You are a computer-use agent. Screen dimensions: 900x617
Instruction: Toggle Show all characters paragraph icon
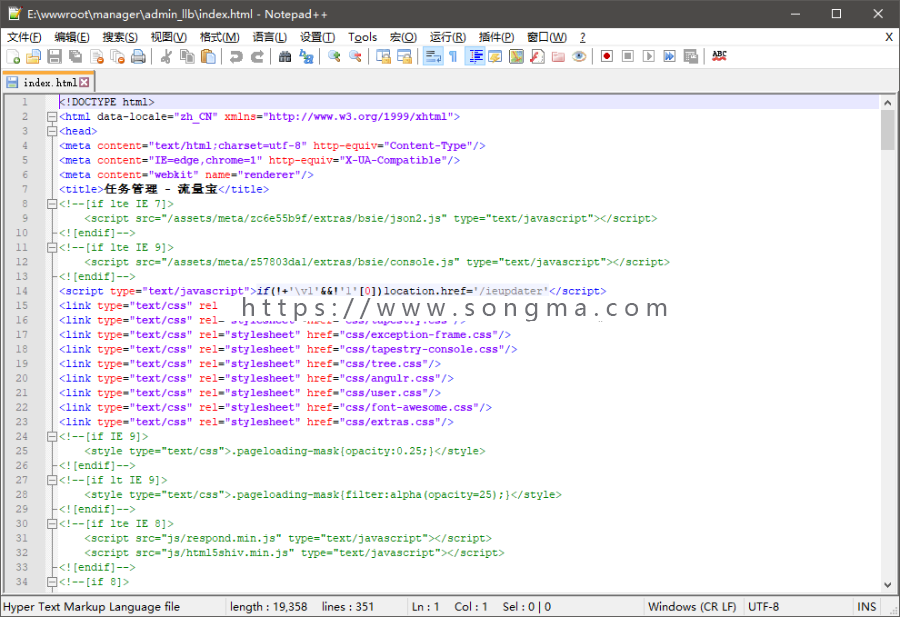coord(453,56)
